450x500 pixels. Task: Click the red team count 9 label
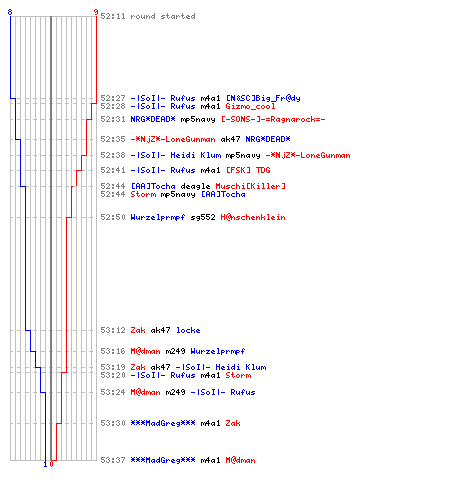(x=96, y=12)
